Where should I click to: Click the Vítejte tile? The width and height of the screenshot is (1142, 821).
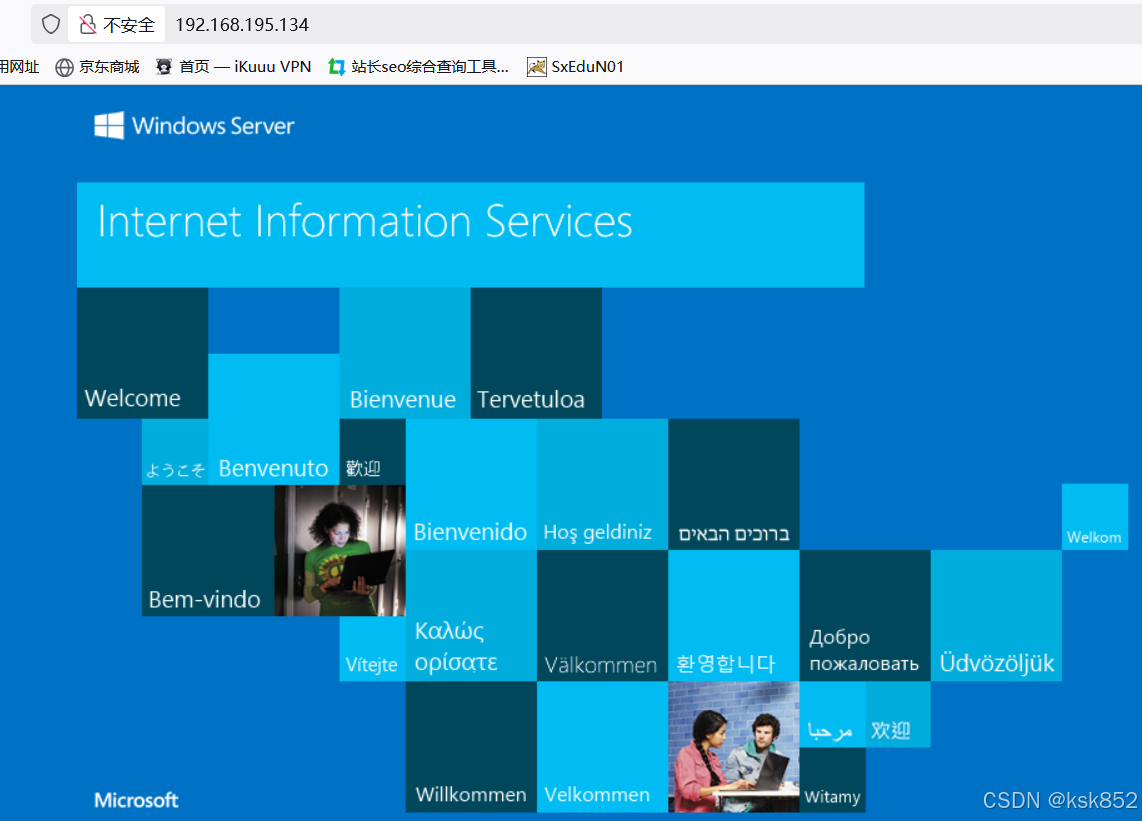(373, 649)
